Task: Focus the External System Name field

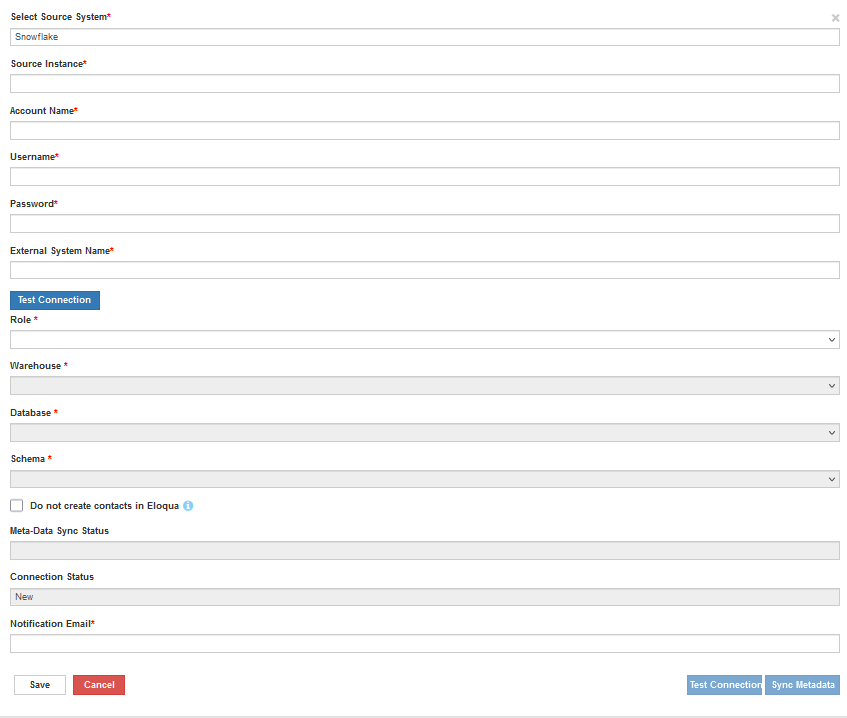Action: (424, 270)
